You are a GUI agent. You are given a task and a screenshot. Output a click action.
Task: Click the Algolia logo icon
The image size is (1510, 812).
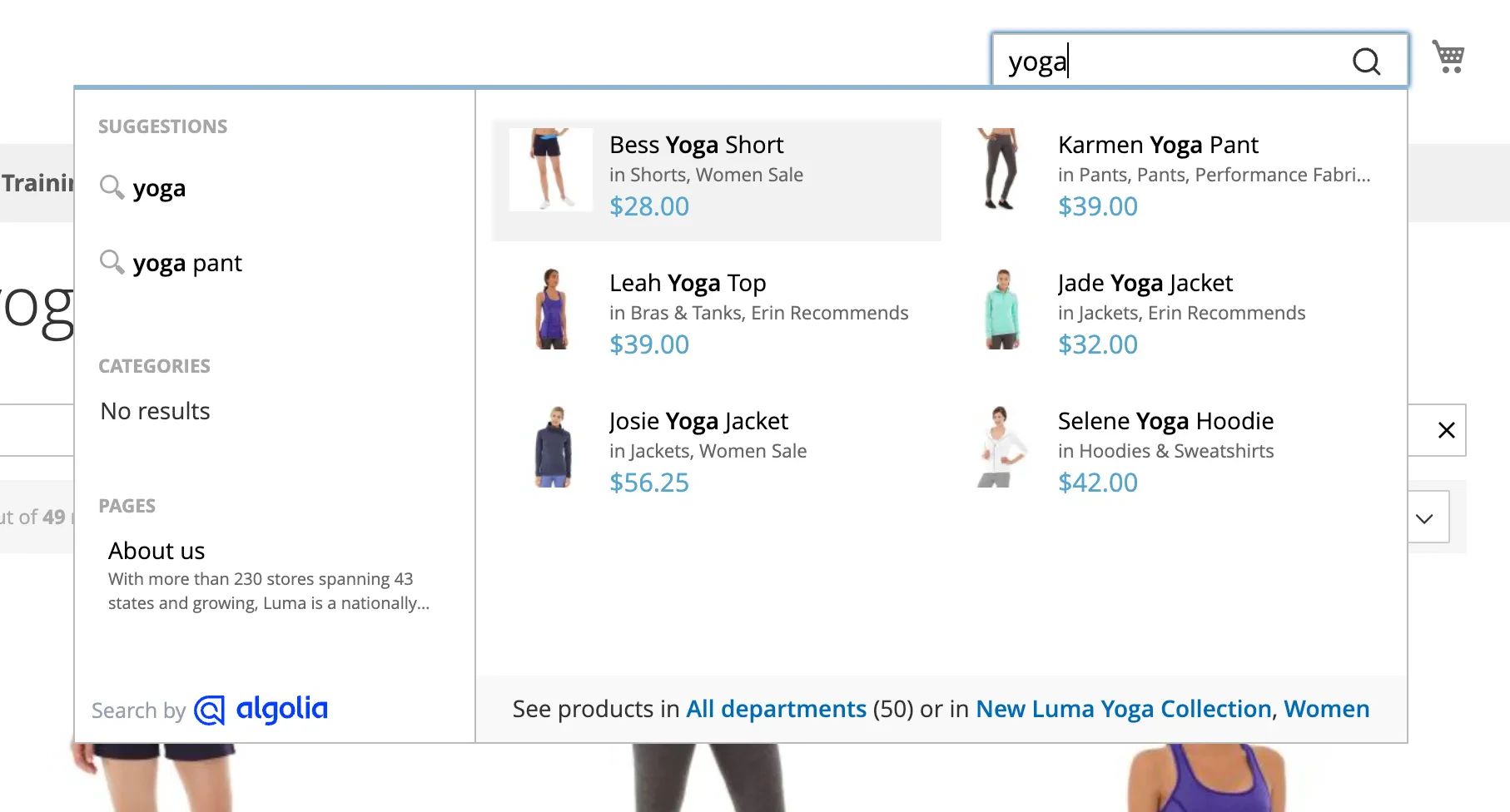210,710
